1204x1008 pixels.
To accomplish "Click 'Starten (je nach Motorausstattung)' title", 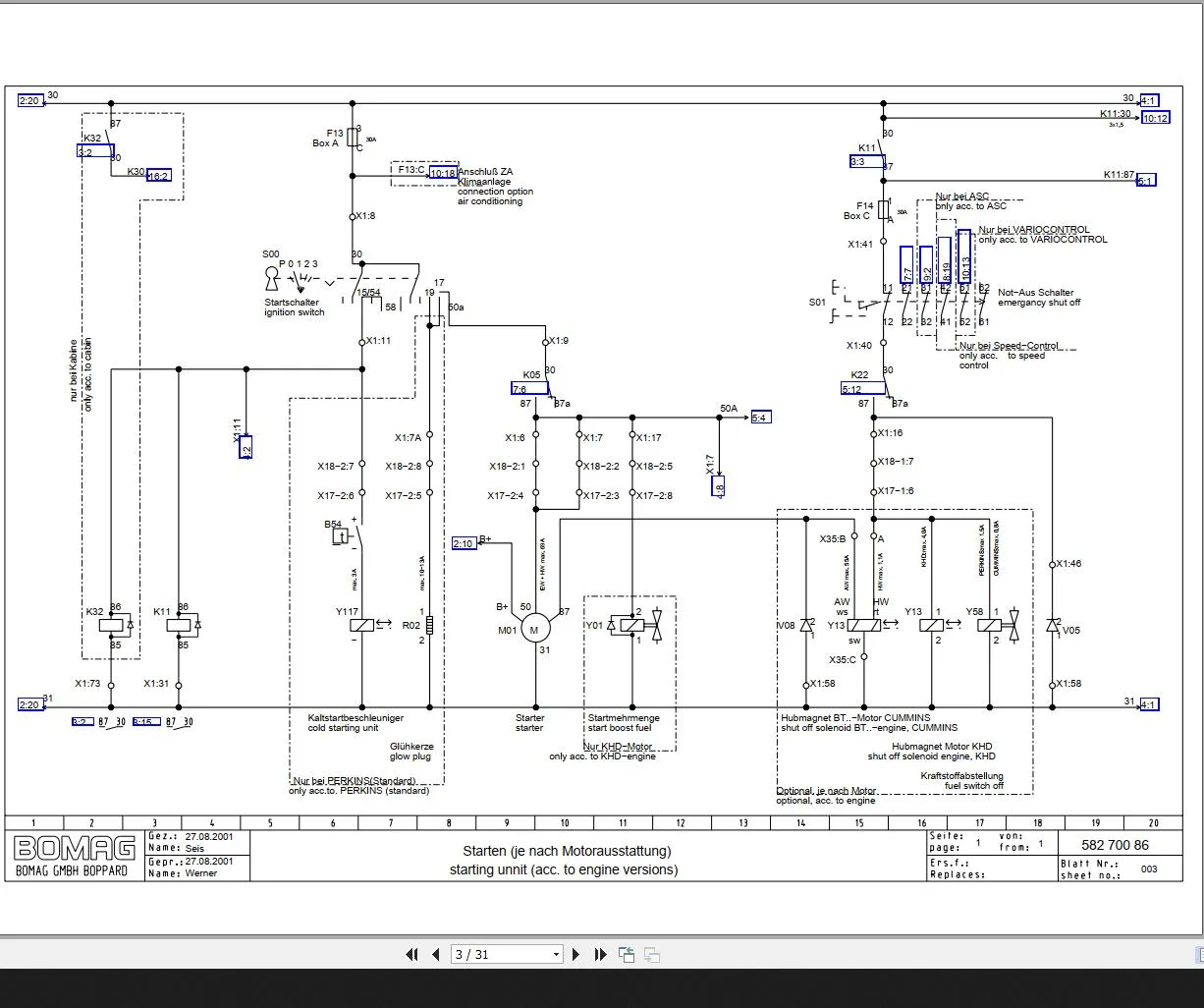I will click(568, 851).
